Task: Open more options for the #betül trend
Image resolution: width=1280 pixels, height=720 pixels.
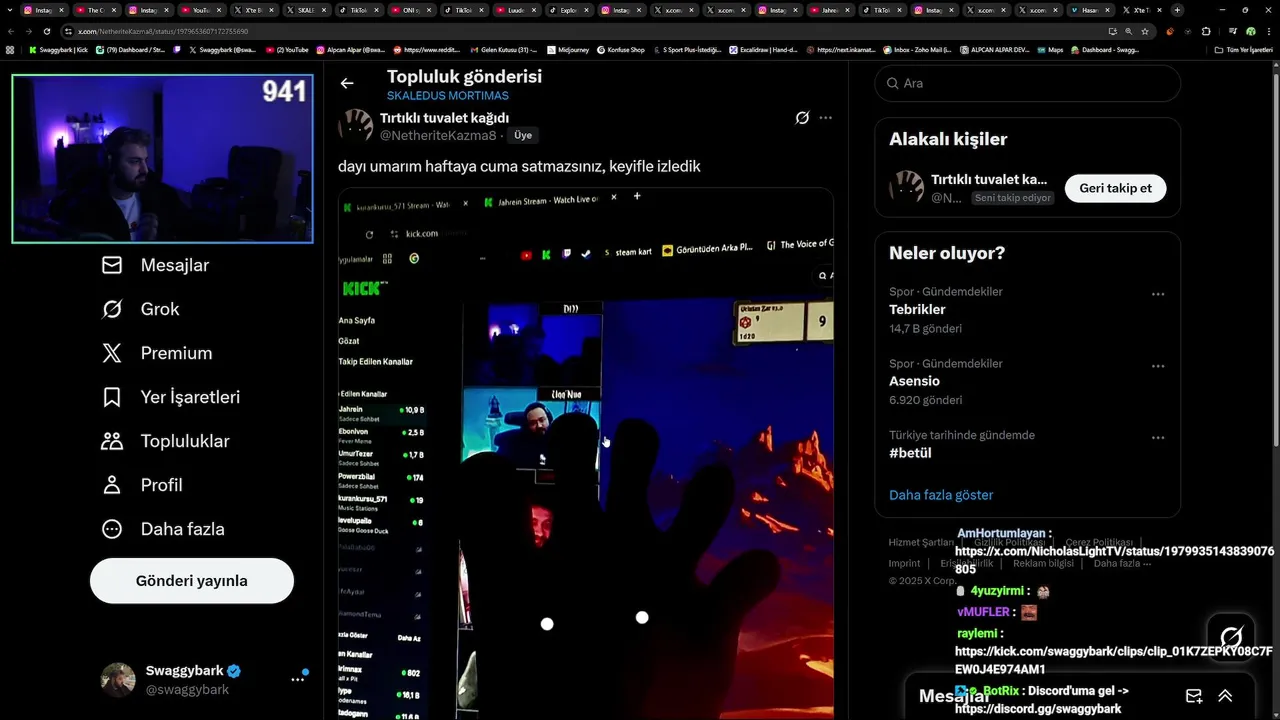Action: [1158, 438]
